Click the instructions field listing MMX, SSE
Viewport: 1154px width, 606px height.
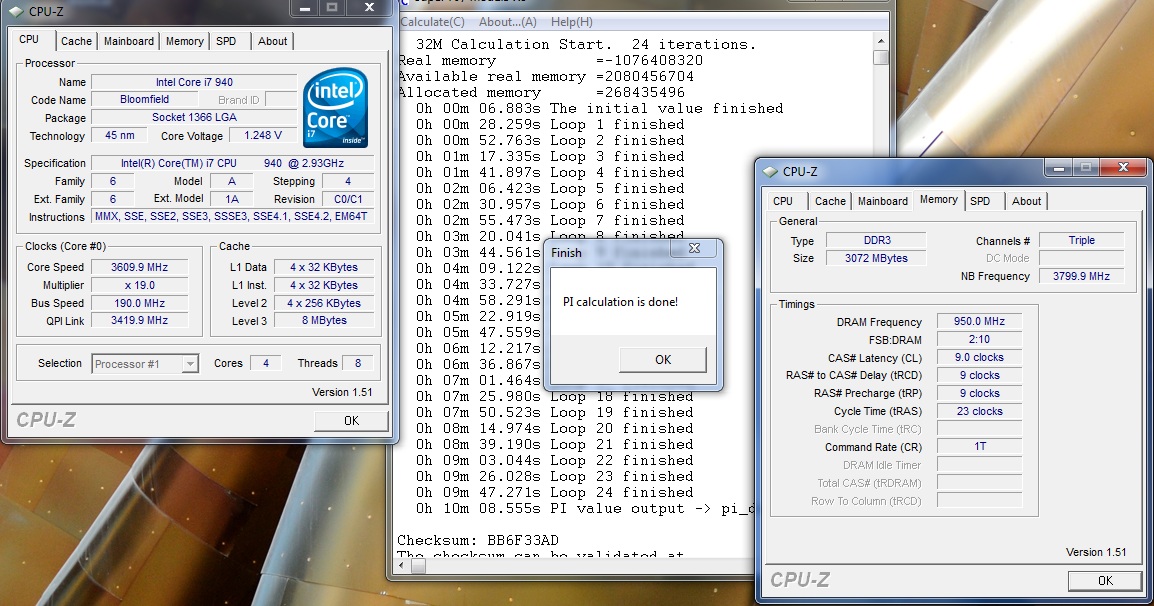point(232,216)
